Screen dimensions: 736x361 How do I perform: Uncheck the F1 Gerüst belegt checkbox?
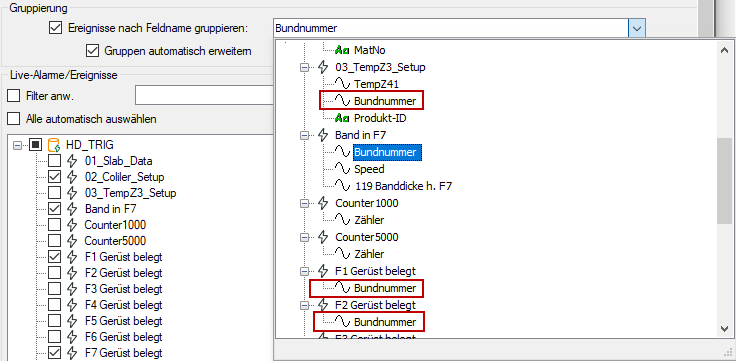coord(55,257)
